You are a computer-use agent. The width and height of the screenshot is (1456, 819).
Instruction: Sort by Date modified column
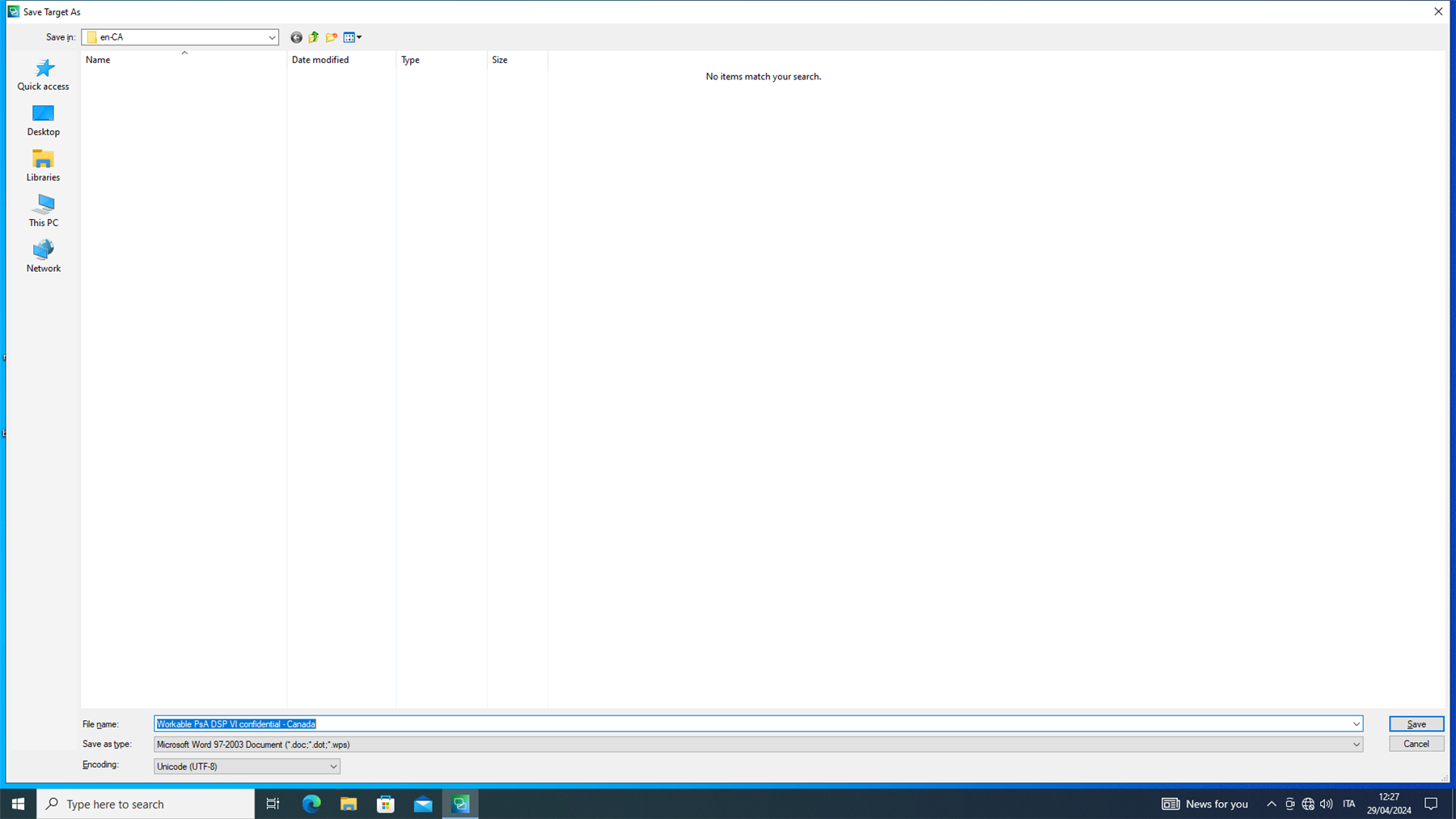pyautogui.click(x=341, y=60)
